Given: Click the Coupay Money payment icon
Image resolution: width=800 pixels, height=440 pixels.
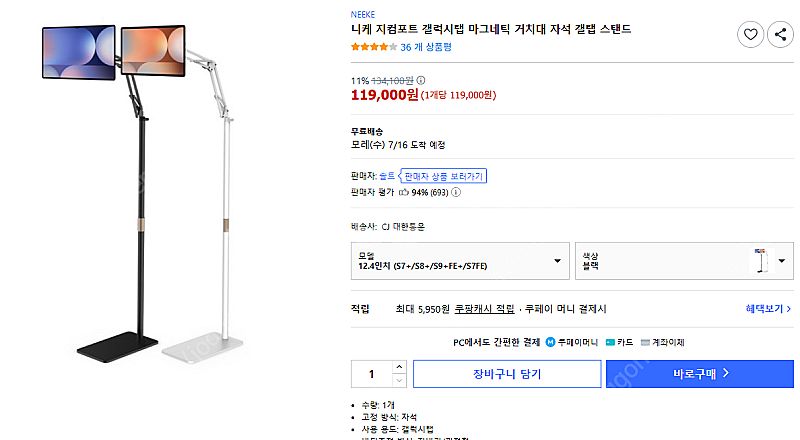Looking at the screenshot, I should pos(550,342).
